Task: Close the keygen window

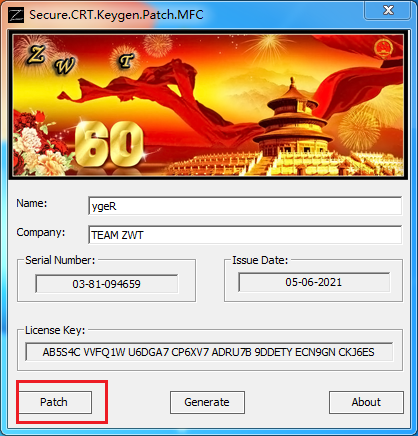Action: 388,10
